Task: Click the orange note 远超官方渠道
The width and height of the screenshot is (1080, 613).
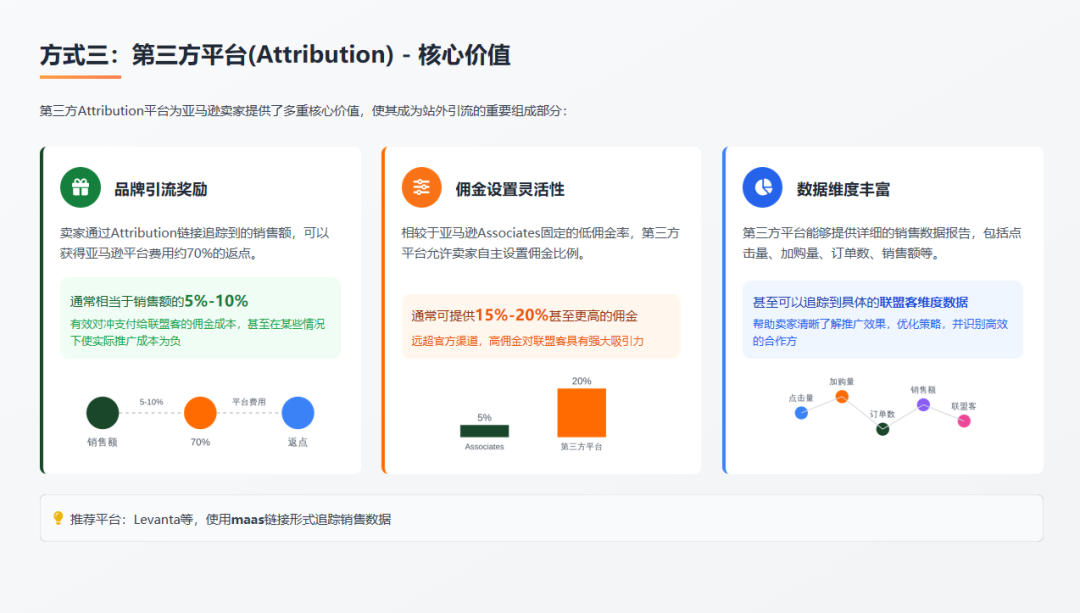Action: (528, 341)
